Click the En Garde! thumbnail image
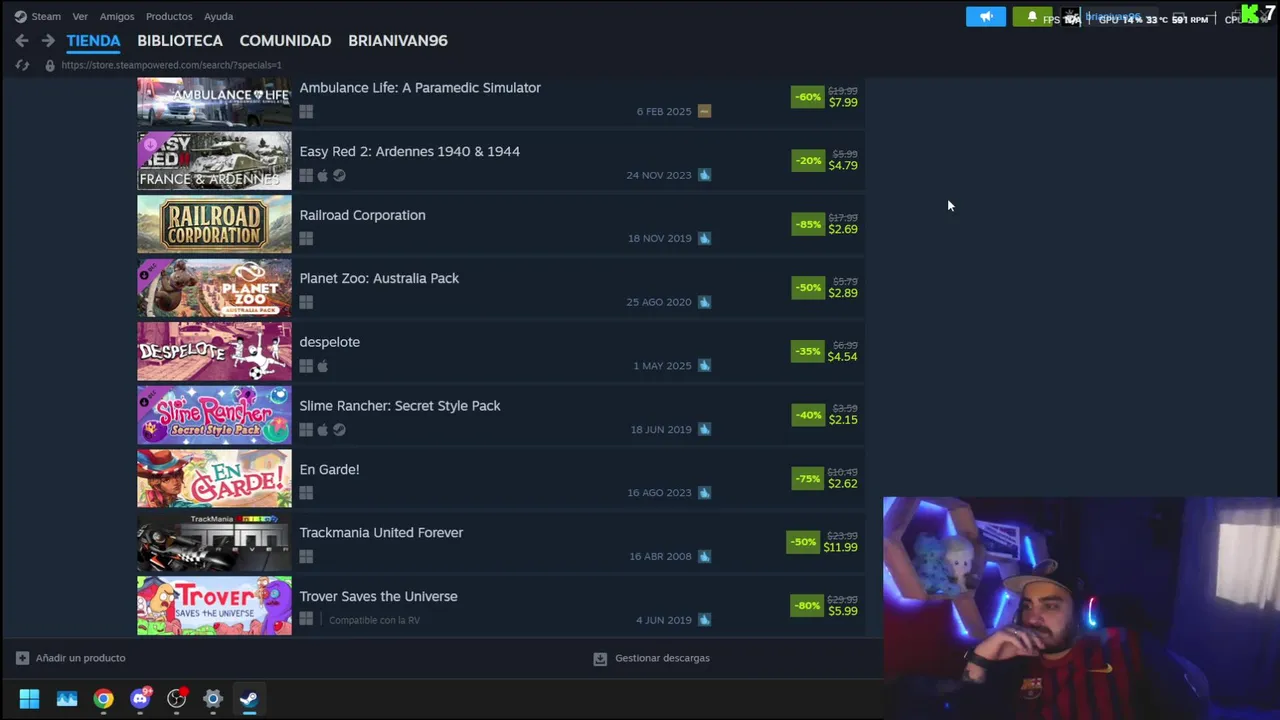The image size is (1280, 720). click(x=214, y=478)
